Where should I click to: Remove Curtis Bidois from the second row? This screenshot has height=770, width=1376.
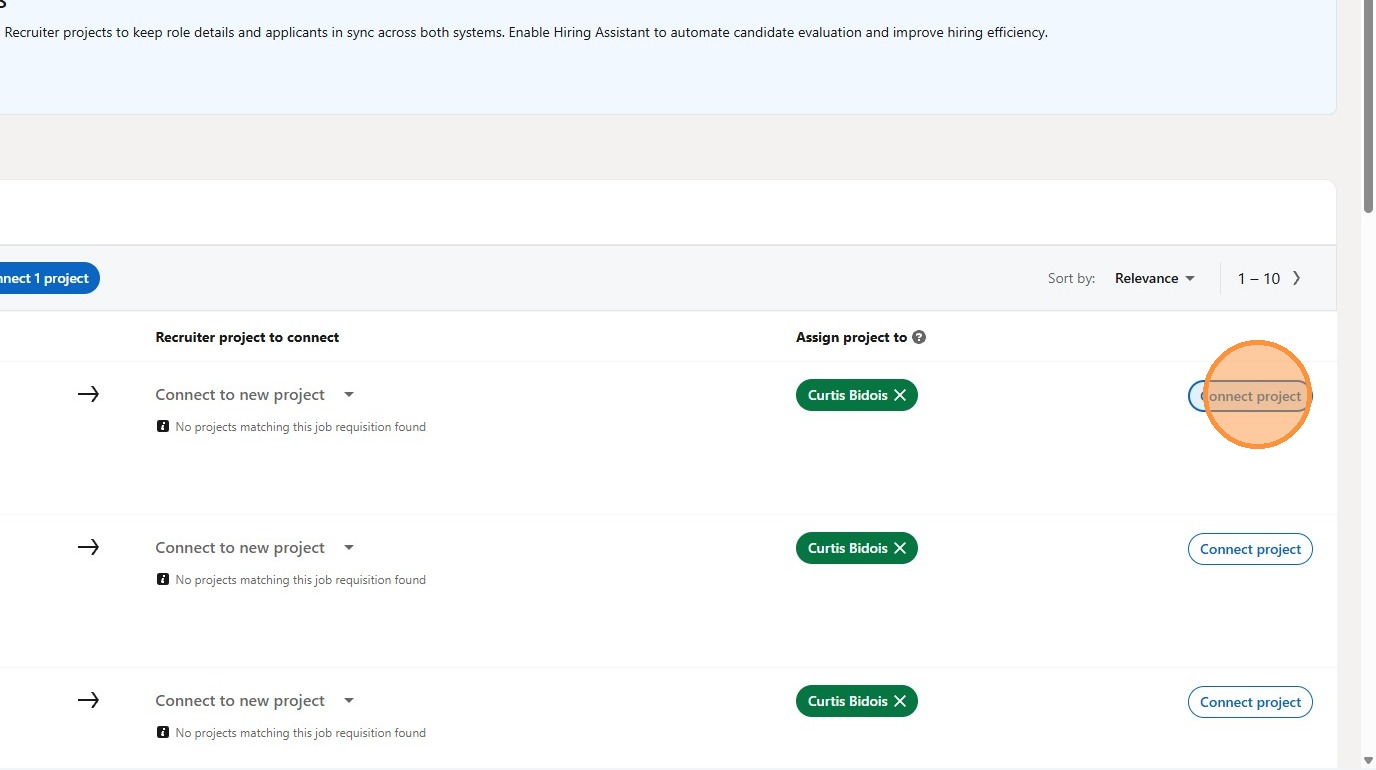click(900, 548)
